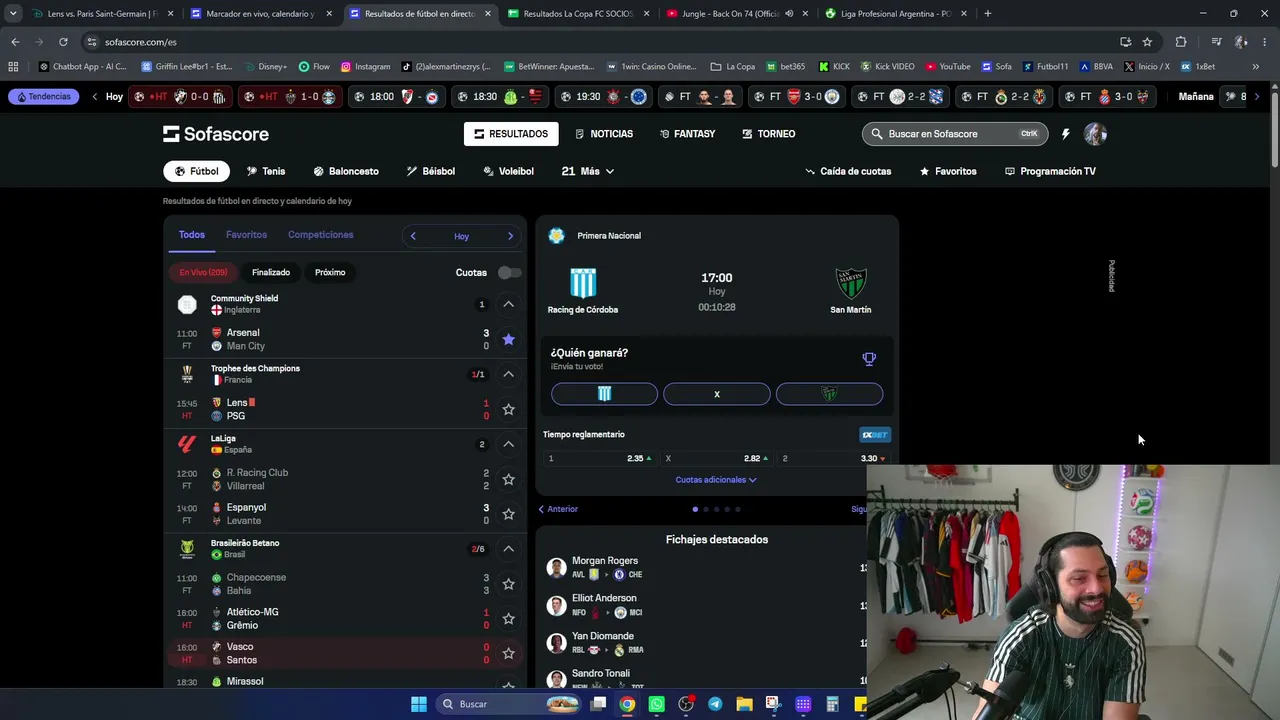
Task: Open the Favoritos link with star
Action: 948,171
